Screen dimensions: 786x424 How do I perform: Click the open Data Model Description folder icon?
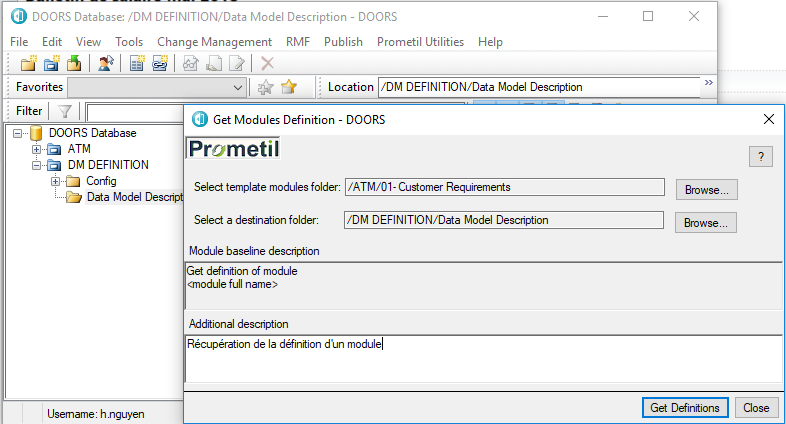(x=74, y=197)
